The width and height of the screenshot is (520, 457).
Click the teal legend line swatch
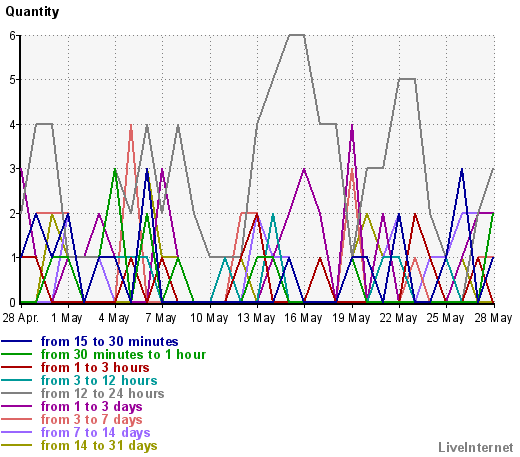[x=16, y=380]
